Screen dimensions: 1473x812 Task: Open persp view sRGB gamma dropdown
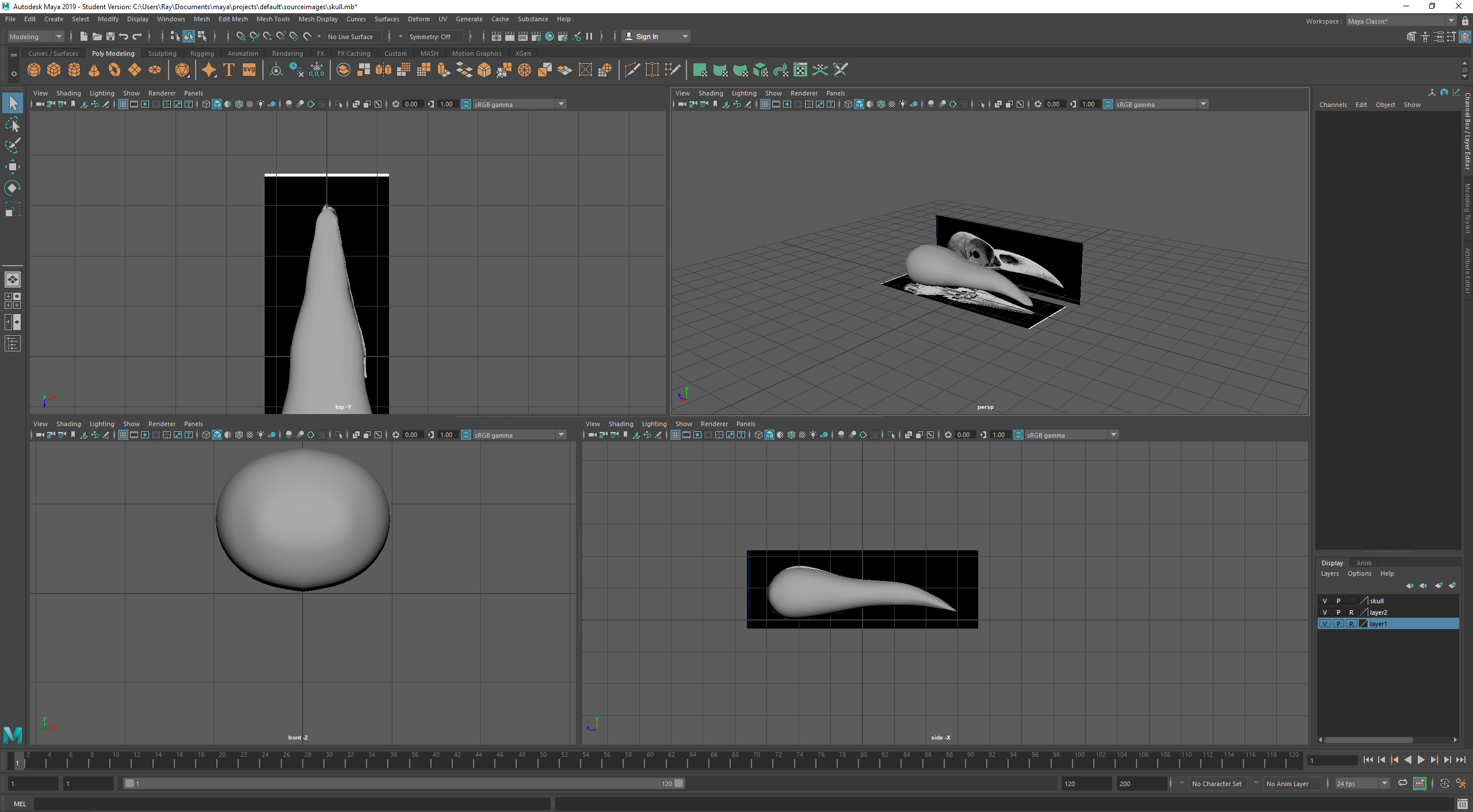pyautogui.click(x=1162, y=105)
